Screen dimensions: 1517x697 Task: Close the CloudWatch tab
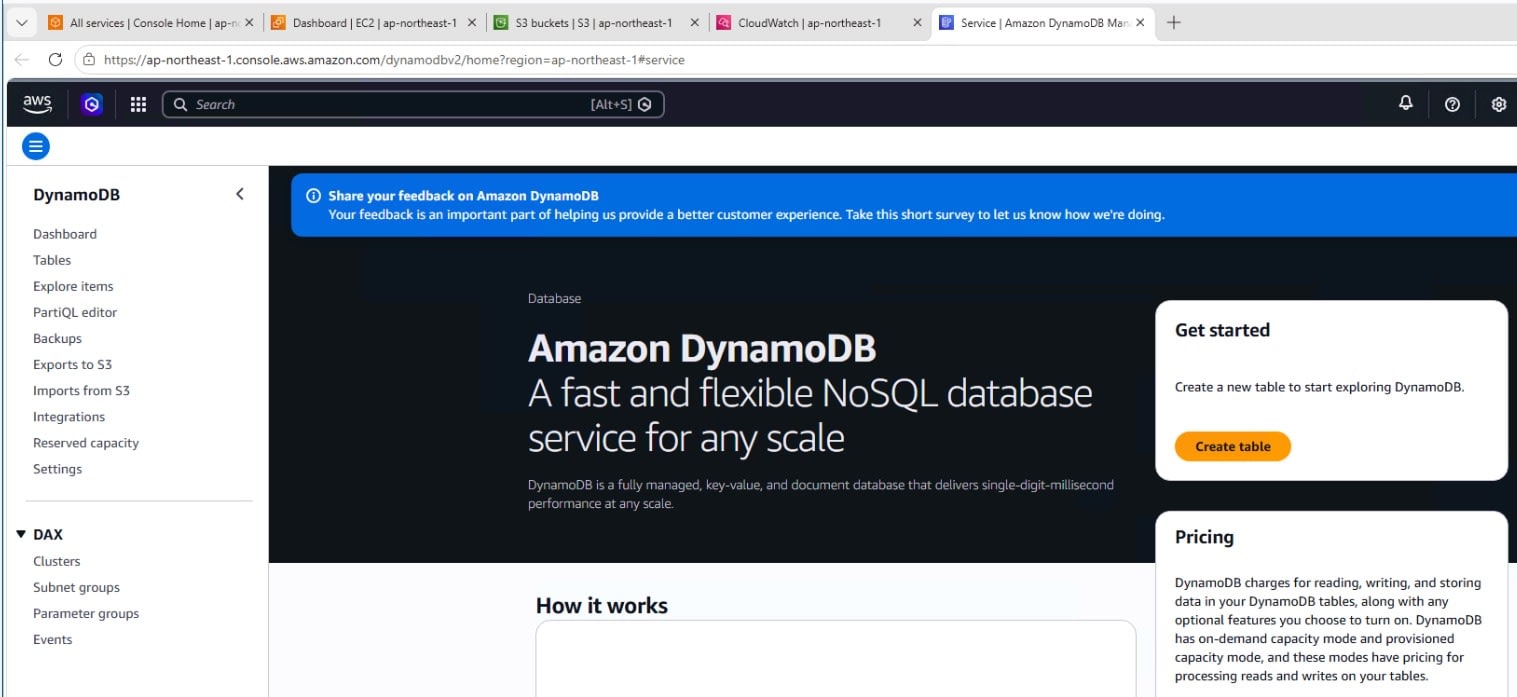917,23
